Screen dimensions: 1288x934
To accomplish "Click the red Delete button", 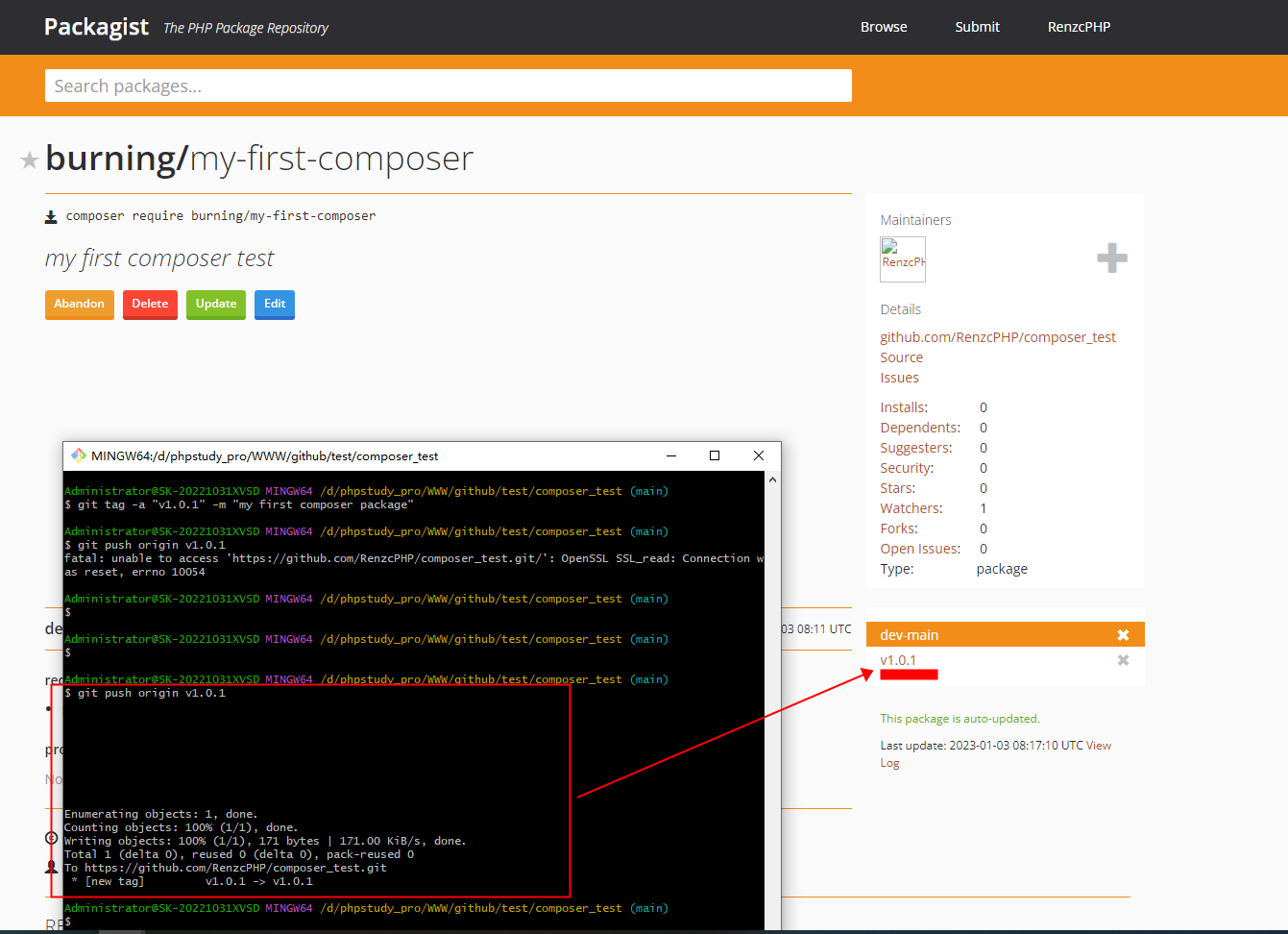I will [150, 304].
